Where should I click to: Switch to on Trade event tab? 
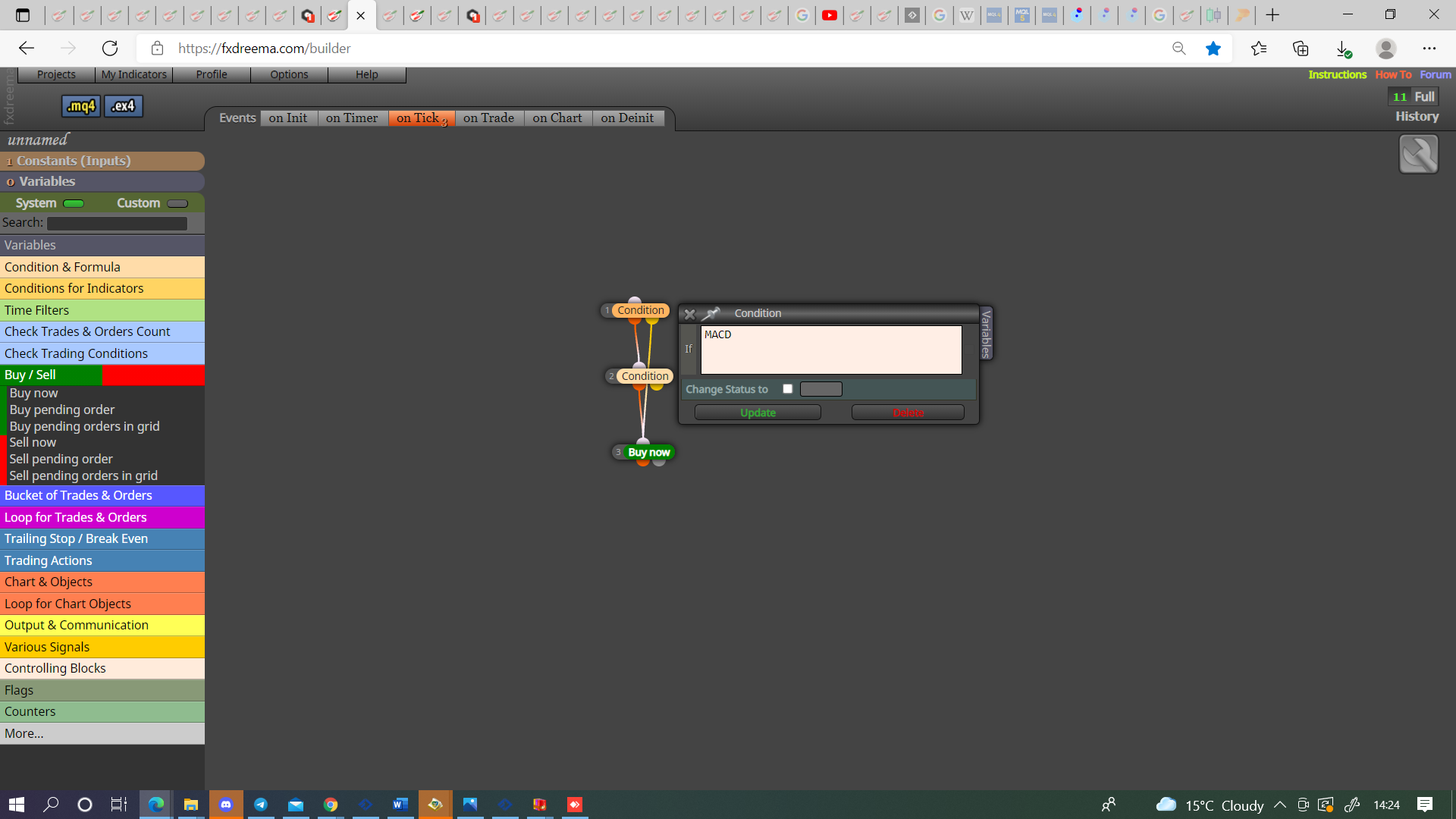489,118
